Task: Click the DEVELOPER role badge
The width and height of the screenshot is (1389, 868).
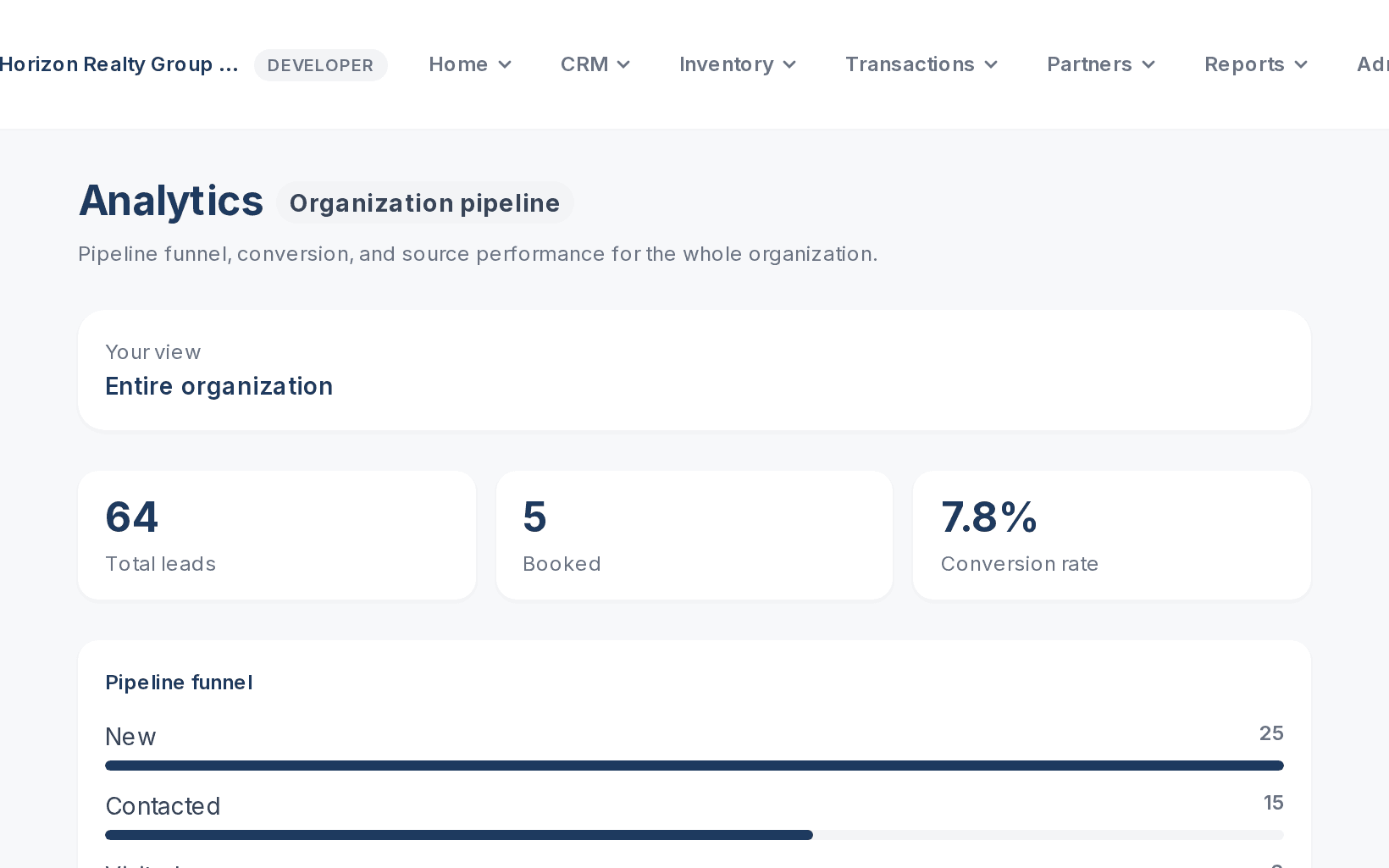Action: tap(321, 65)
